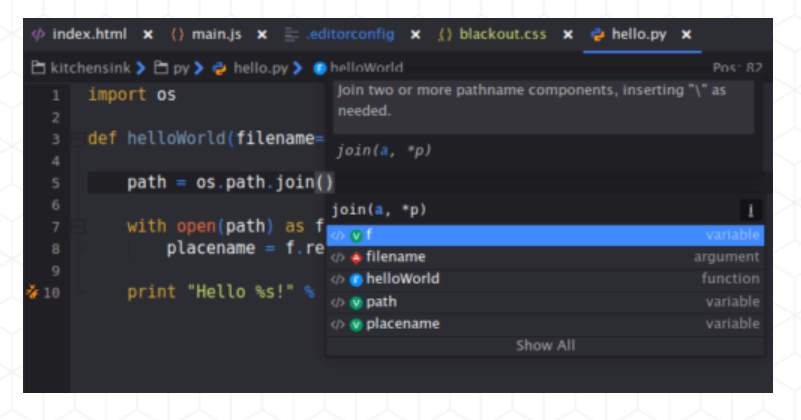Click line number 3 in the gutter
The height and width of the screenshot is (420, 801).
(x=56, y=139)
